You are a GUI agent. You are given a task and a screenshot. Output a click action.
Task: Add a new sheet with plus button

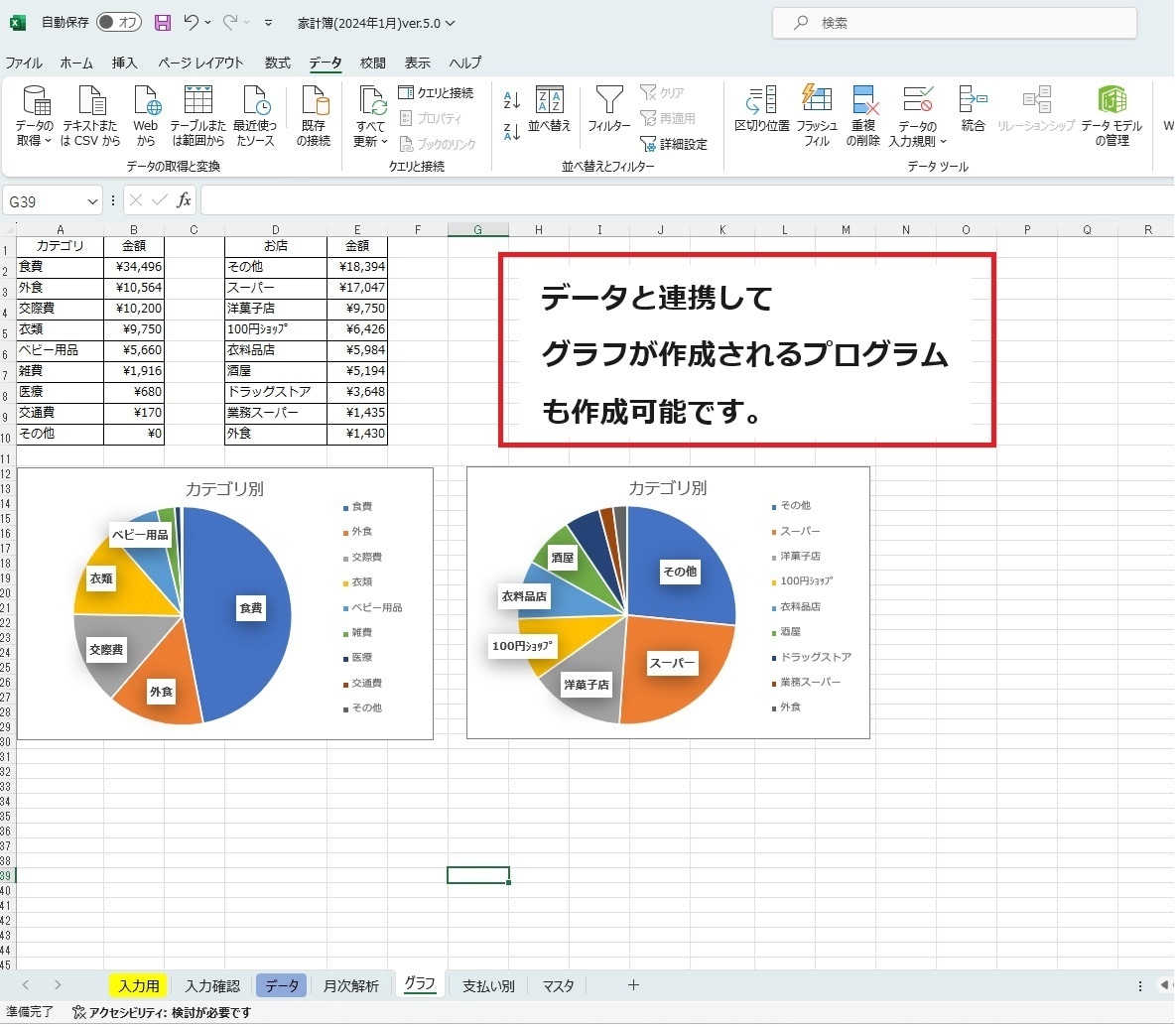tap(633, 985)
